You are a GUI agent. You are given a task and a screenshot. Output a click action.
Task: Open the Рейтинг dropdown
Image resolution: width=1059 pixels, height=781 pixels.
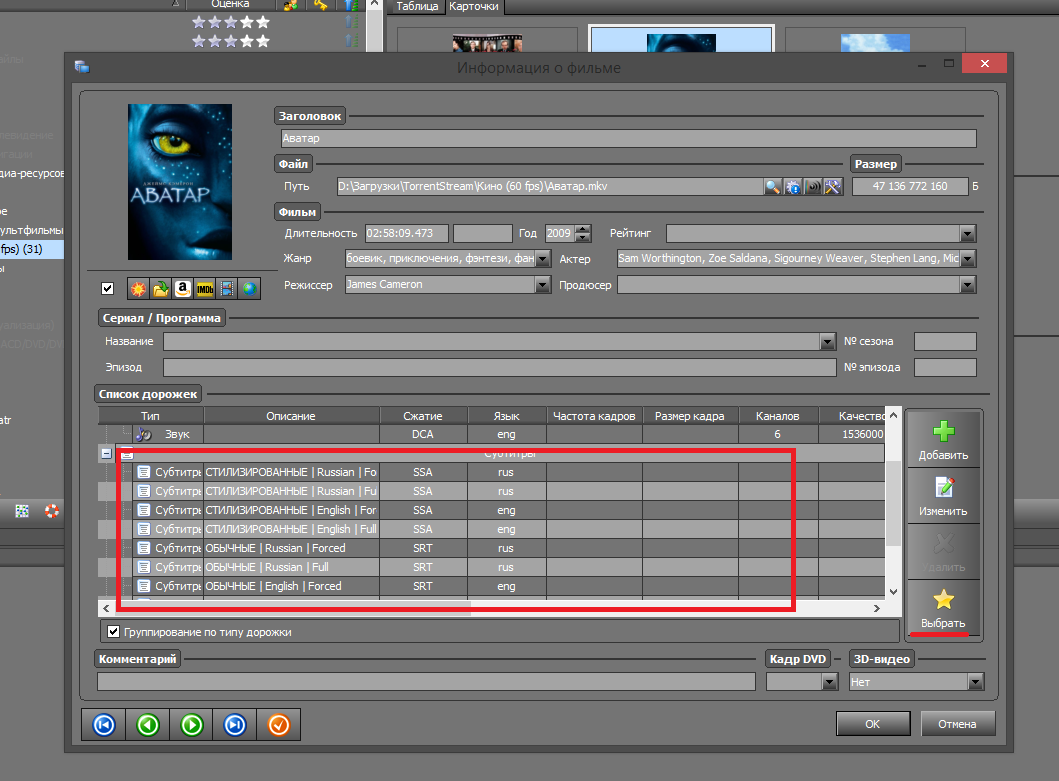(967, 234)
